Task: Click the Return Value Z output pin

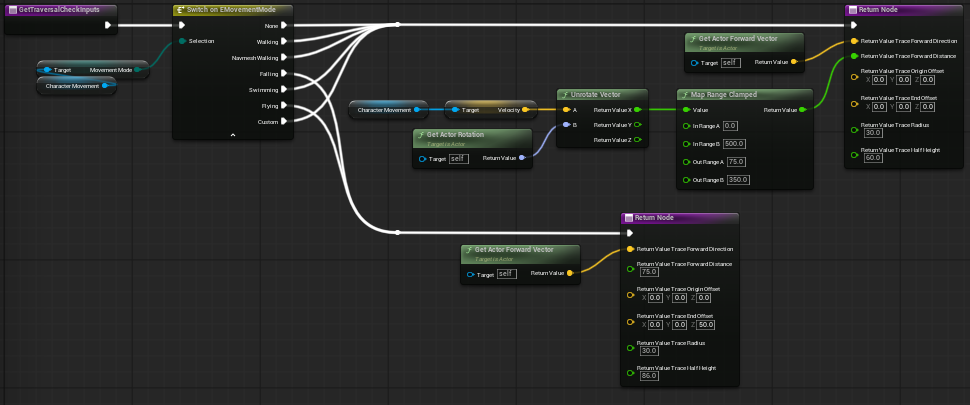Action: tap(638, 140)
